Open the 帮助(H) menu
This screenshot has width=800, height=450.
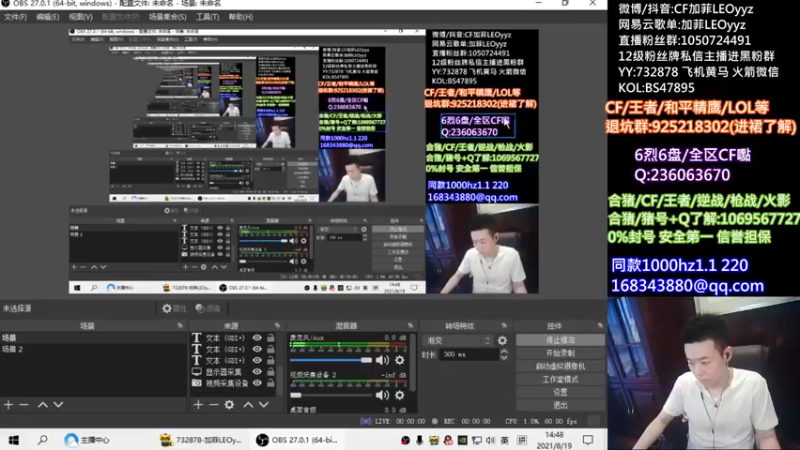(x=241, y=17)
